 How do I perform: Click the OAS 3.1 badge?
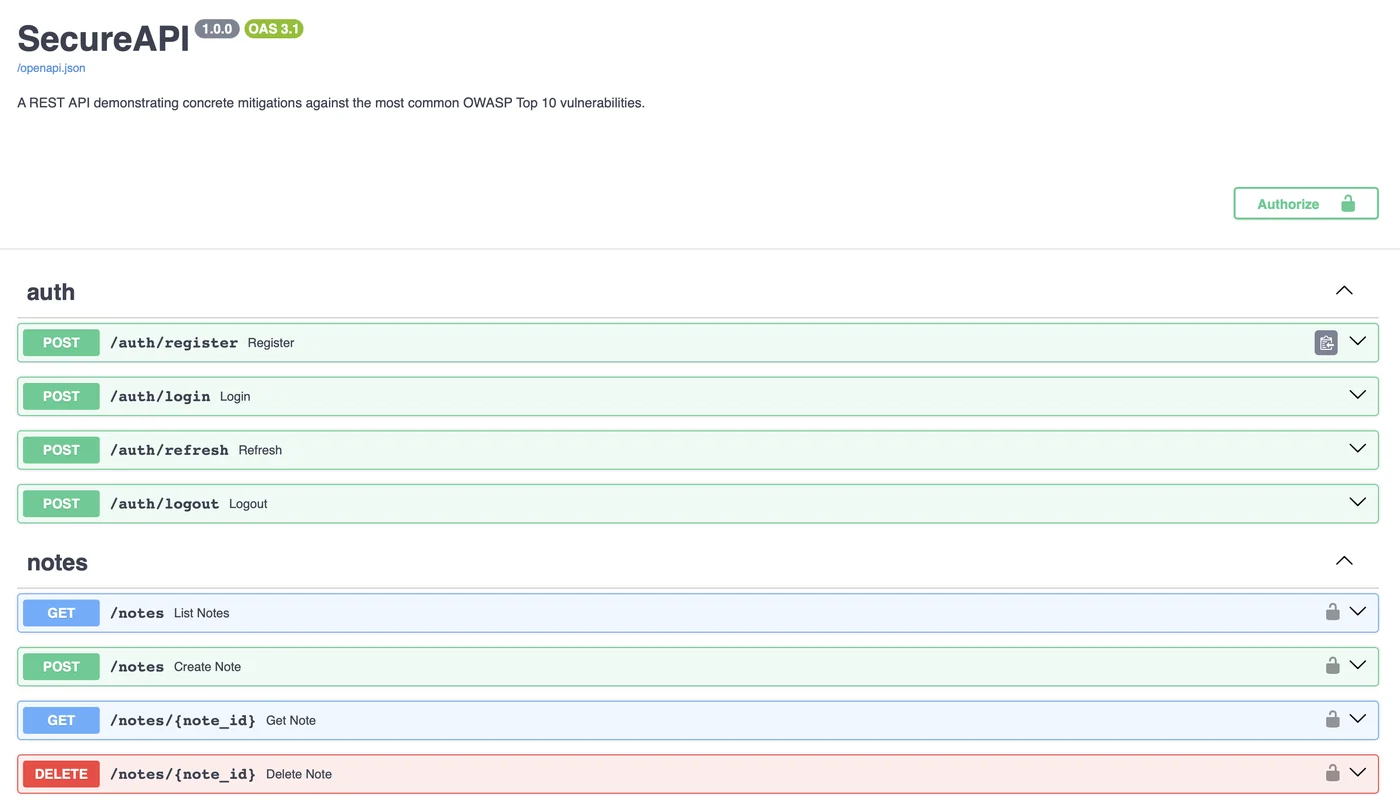[274, 29]
